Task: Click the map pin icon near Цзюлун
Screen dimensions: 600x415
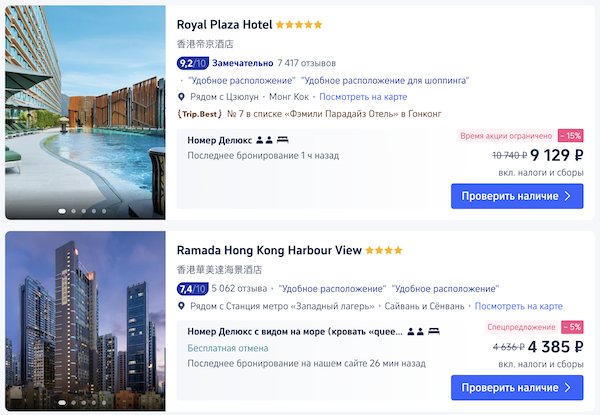Action: coord(181,97)
